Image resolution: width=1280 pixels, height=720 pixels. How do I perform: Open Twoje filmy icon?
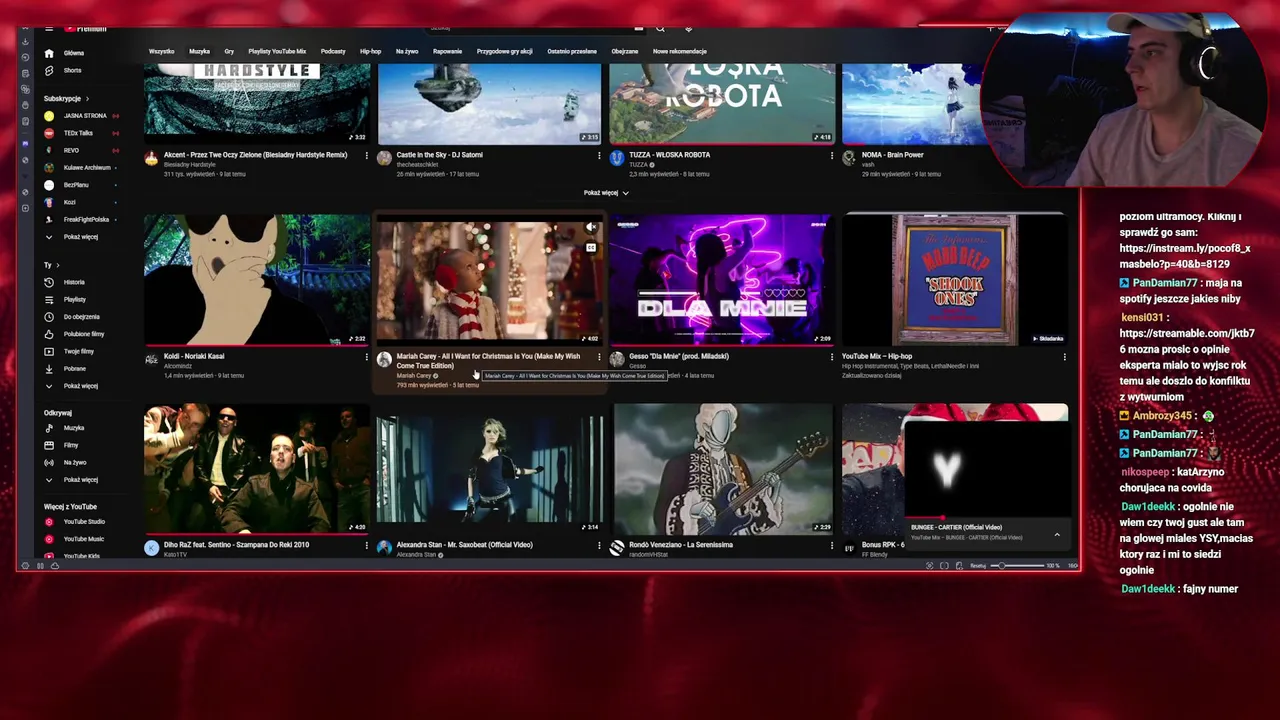point(49,352)
